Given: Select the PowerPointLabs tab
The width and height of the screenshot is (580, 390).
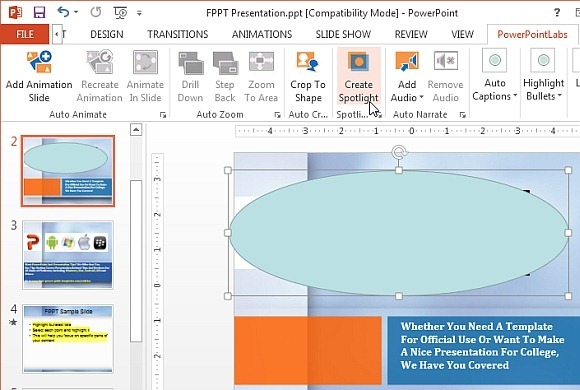Looking at the screenshot, I should 532,34.
